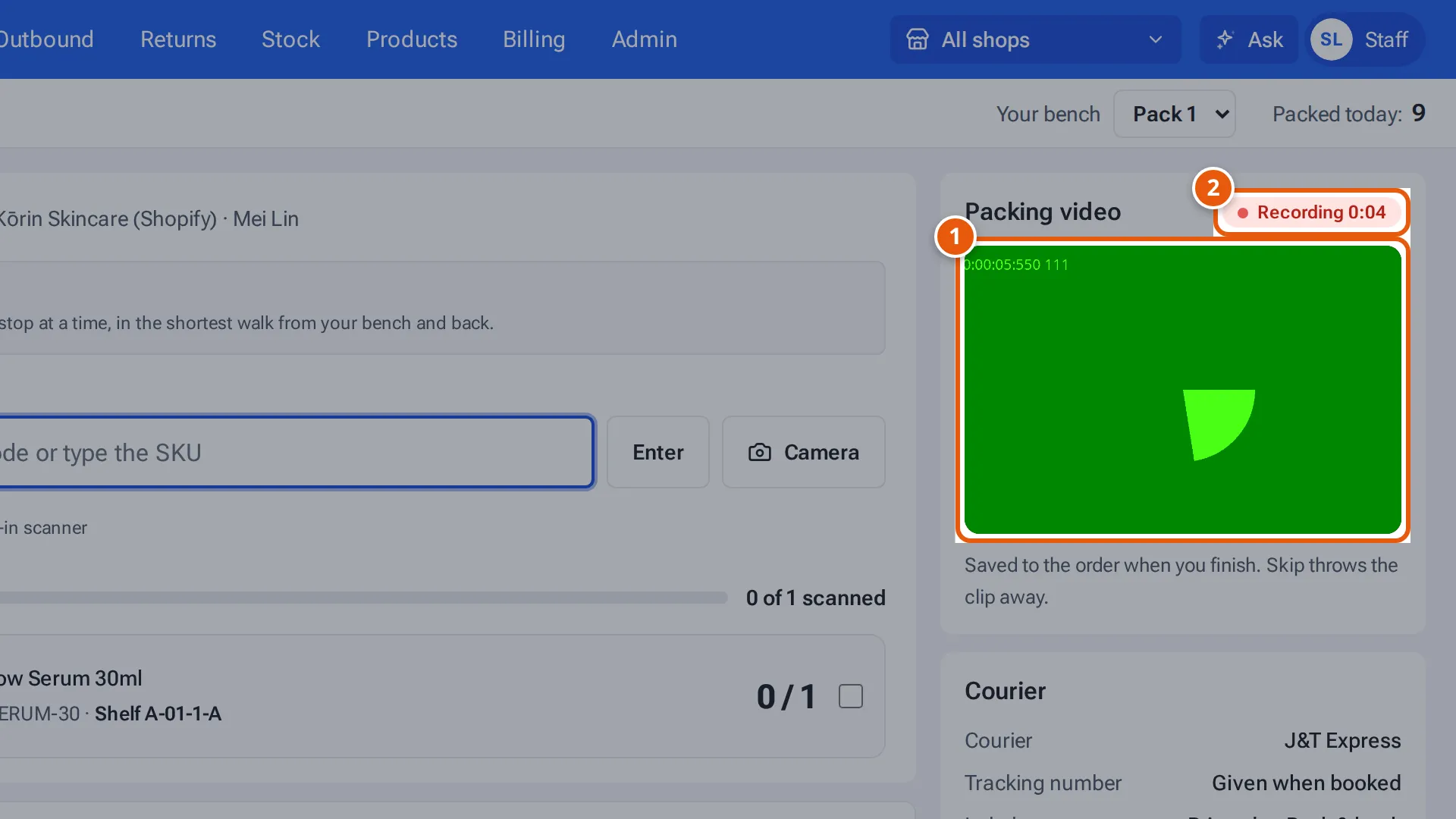Click the Enter button

point(657,452)
